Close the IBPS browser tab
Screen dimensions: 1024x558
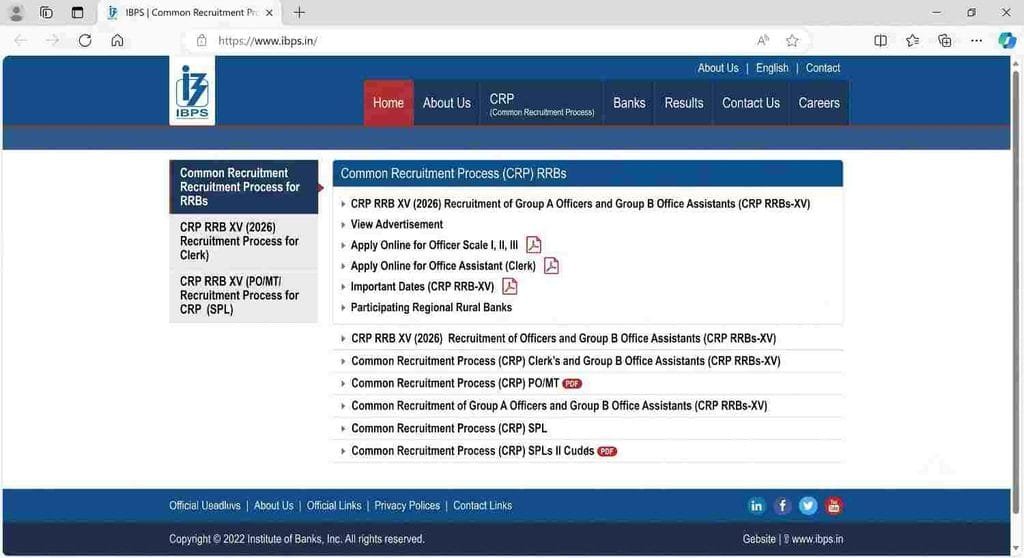(269, 12)
